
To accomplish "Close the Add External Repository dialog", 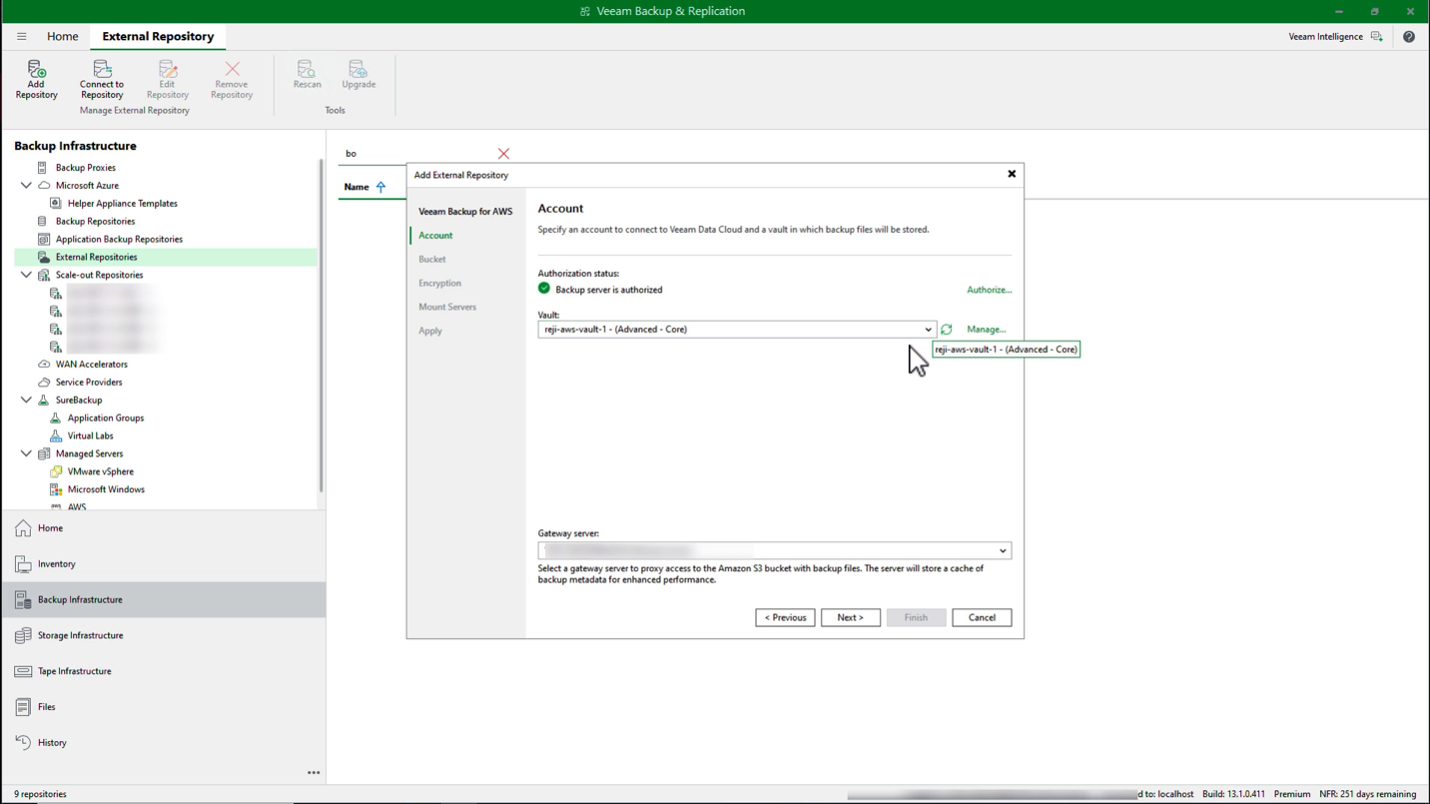I will [1011, 174].
